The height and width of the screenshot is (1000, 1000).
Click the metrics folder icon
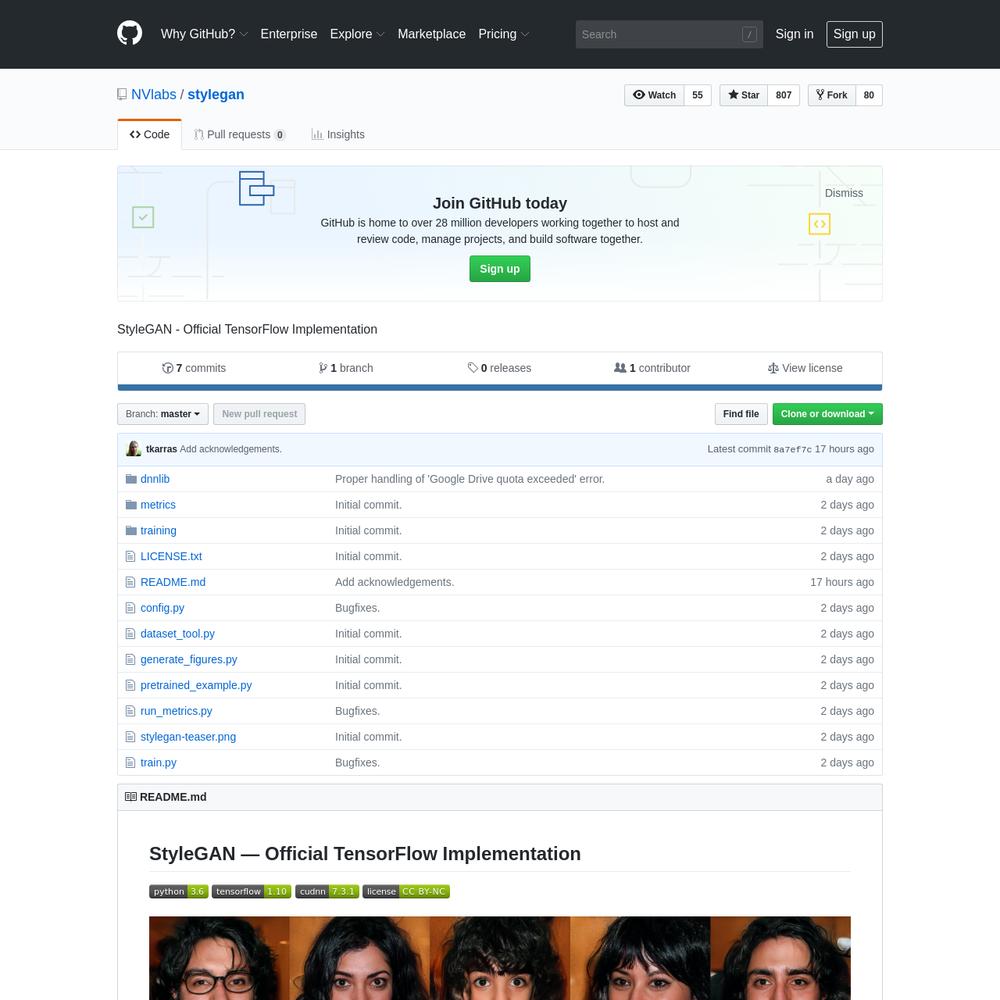(131, 504)
